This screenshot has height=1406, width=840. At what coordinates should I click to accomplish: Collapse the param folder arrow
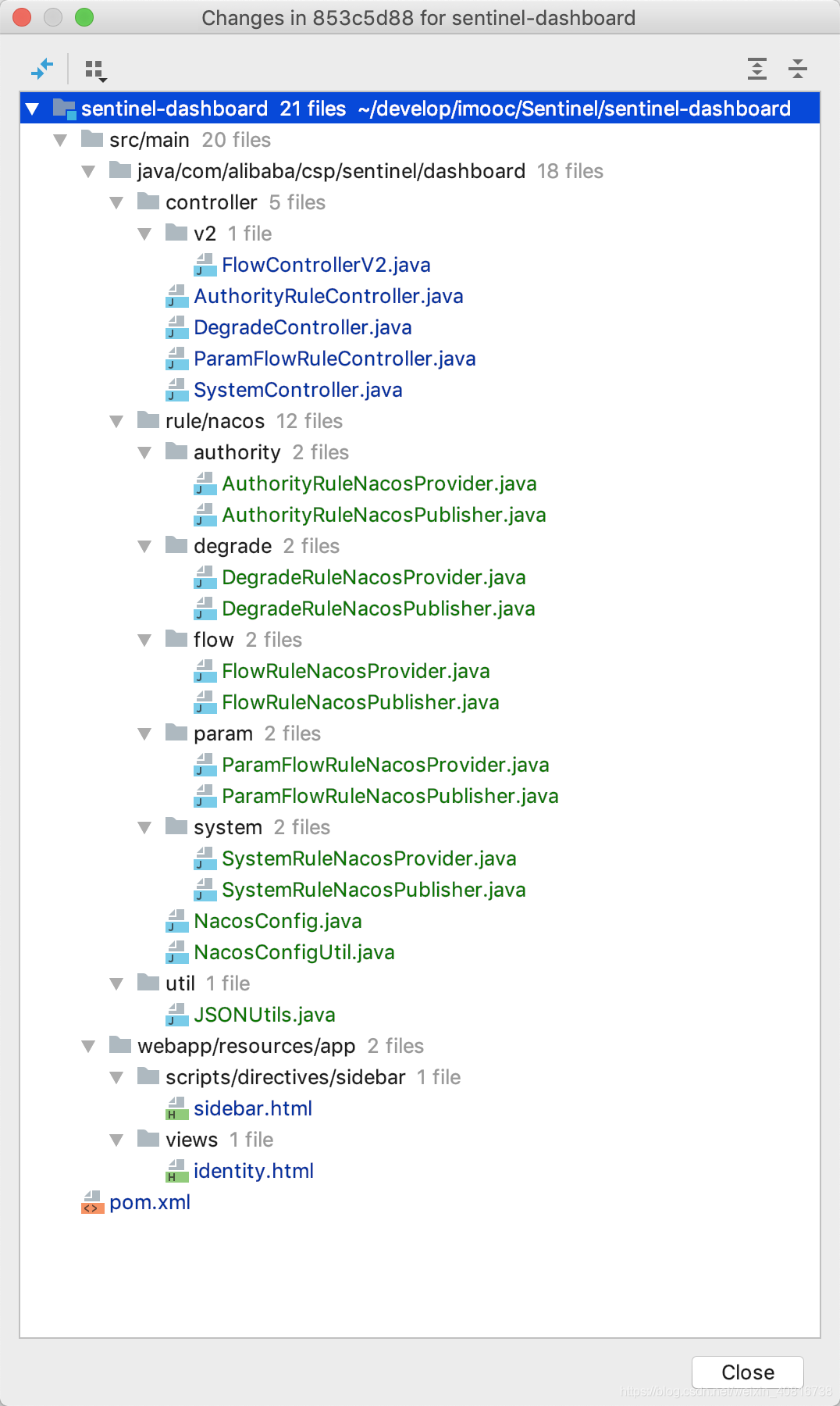(x=145, y=733)
